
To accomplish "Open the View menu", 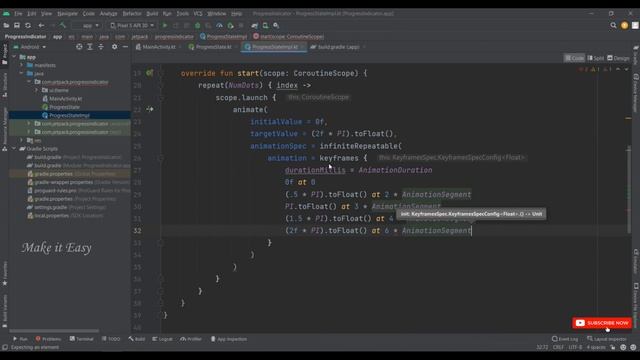I will tap(47, 13).
